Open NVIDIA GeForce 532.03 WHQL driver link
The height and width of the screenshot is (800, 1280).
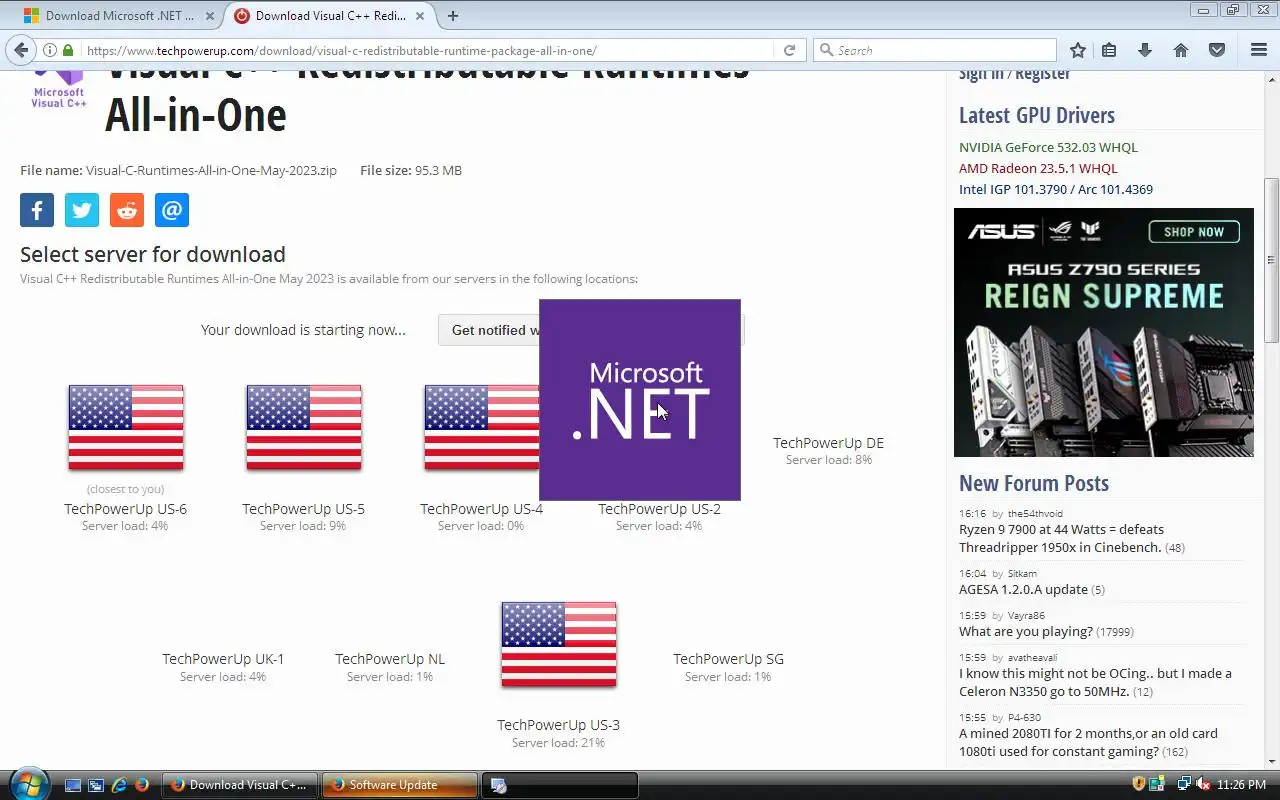(1048, 147)
